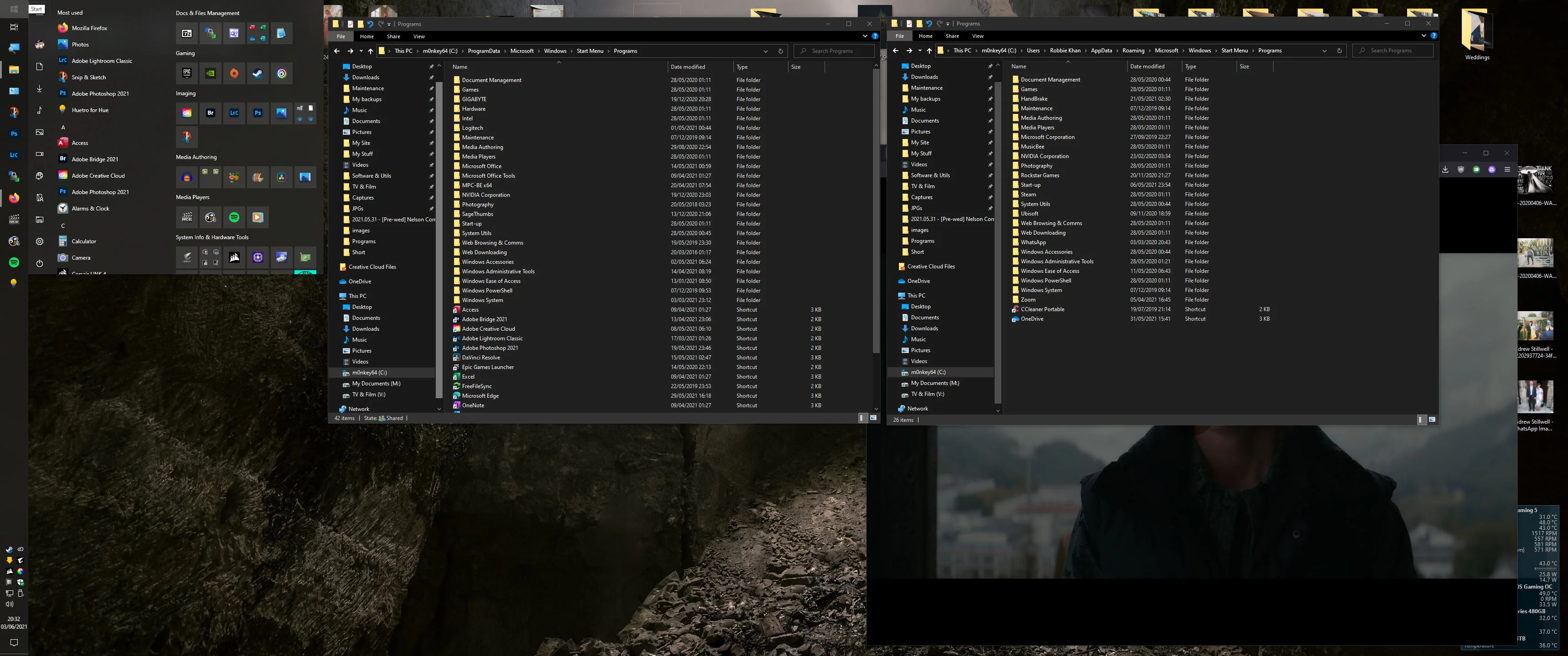Click Refresh in the ProgramData Explorer window
The width and height of the screenshot is (1568, 656).
pos(780,51)
